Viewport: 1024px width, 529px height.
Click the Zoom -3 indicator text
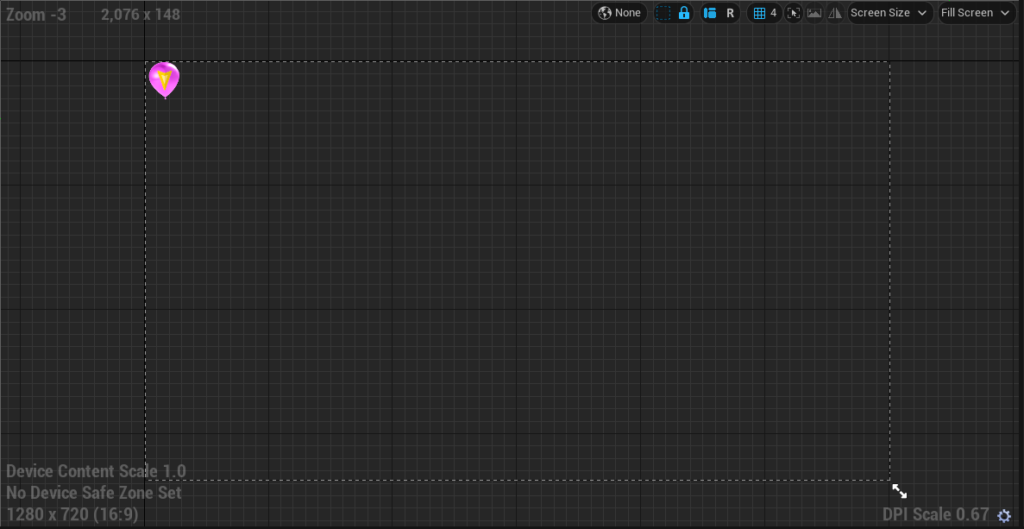36,15
